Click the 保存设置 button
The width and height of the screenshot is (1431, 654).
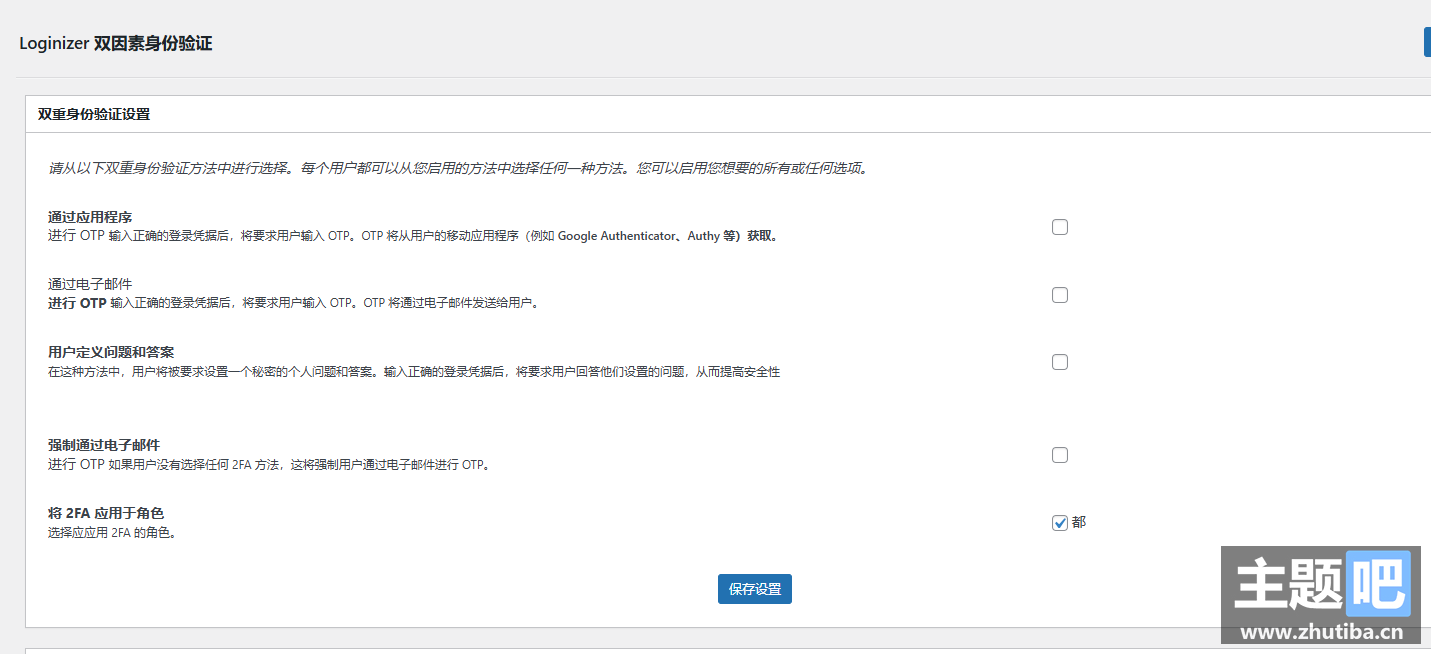(x=755, y=589)
